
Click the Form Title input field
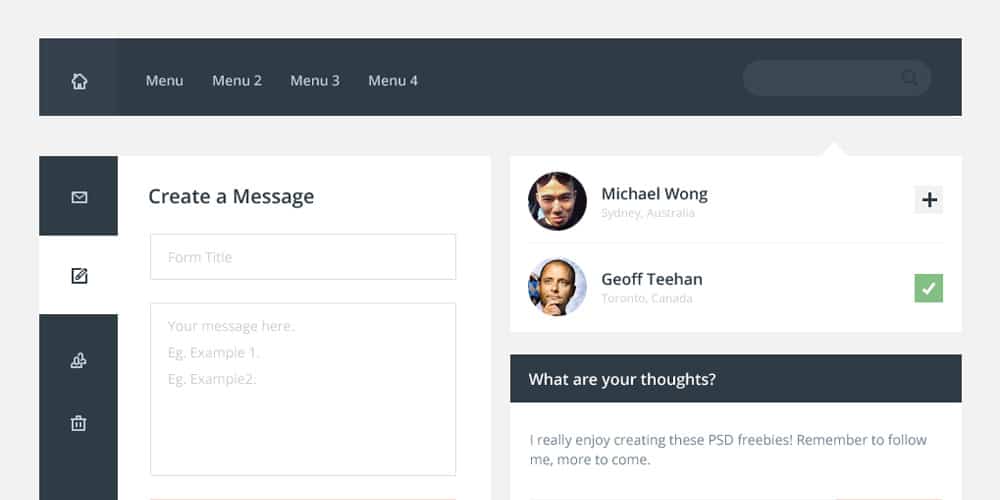coord(303,257)
